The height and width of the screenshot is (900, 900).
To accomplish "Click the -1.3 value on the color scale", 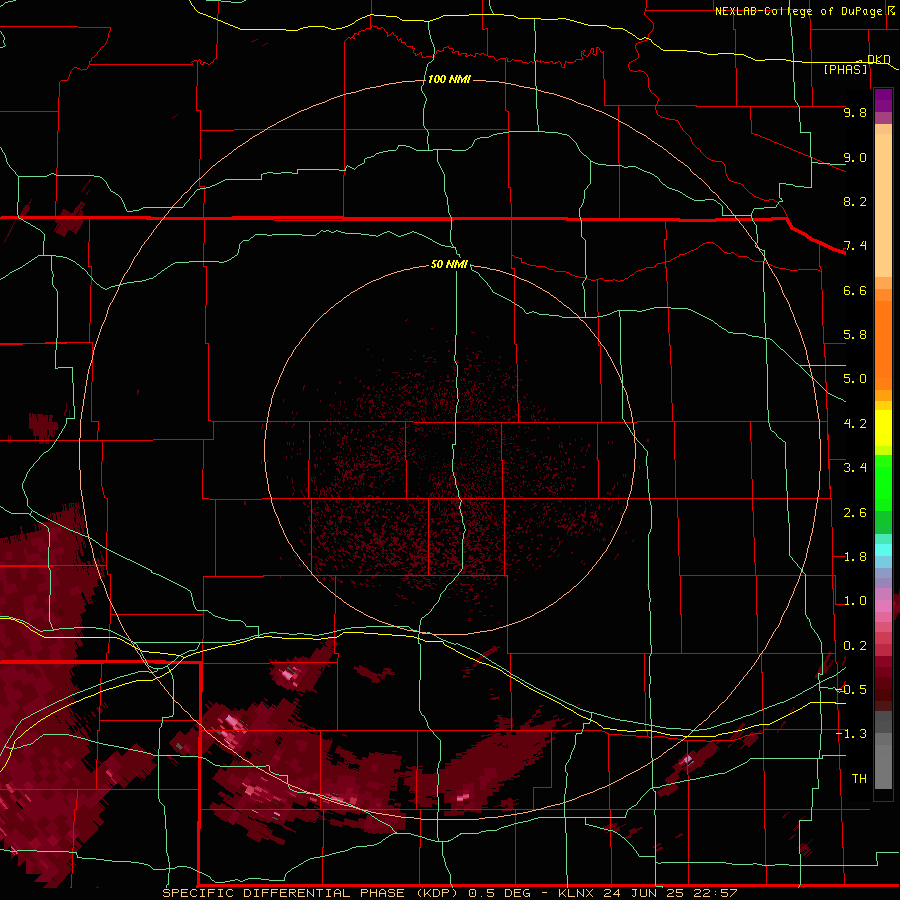I will tap(851, 734).
